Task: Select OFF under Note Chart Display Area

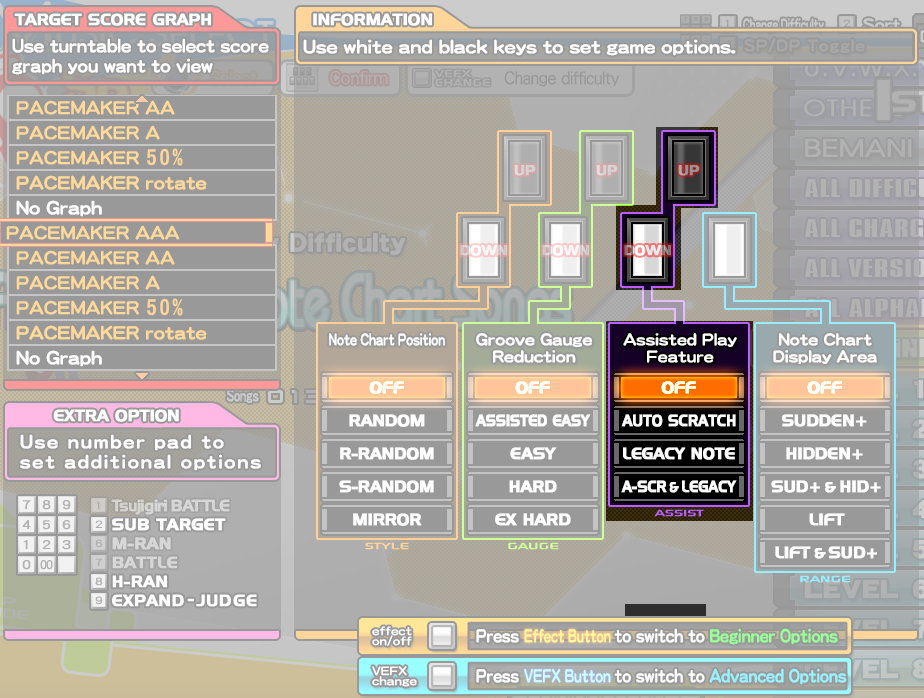Action: tap(825, 387)
